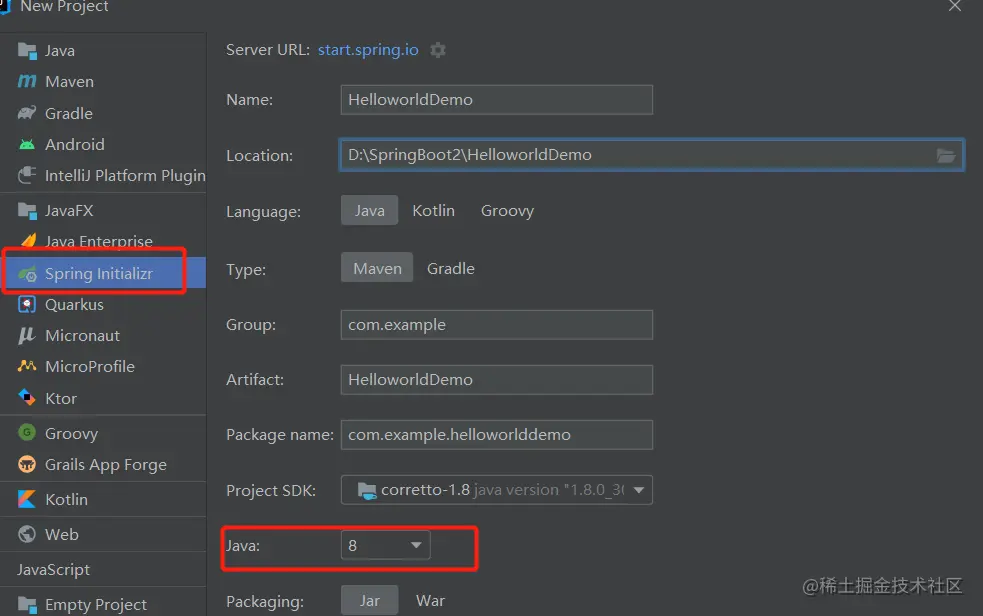Choose Kotlin as the language
The height and width of the screenshot is (616, 983).
click(x=433, y=211)
